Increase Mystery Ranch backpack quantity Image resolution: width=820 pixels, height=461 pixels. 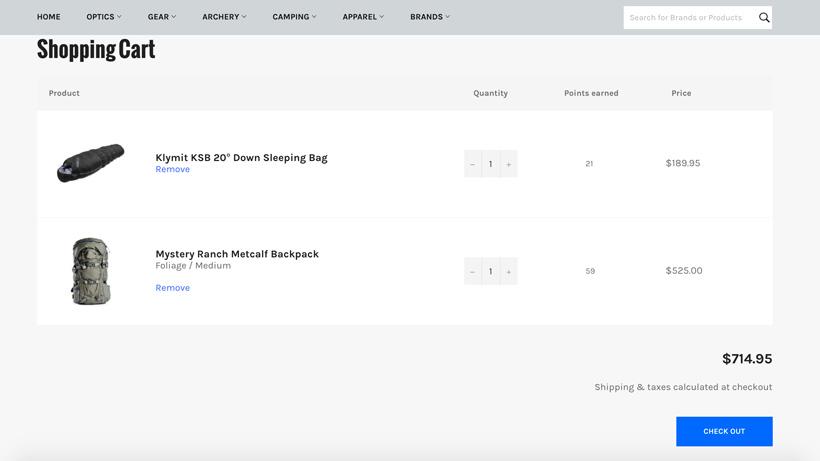point(508,271)
